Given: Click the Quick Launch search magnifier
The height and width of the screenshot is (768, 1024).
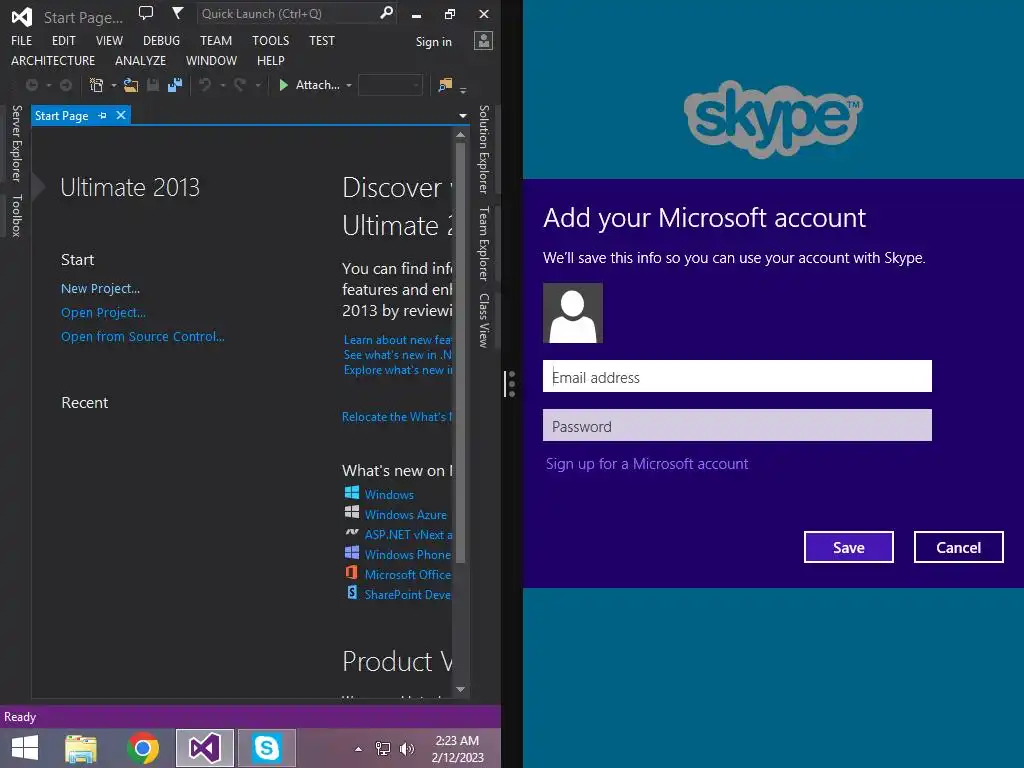Looking at the screenshot, I should tap(387, 13).
